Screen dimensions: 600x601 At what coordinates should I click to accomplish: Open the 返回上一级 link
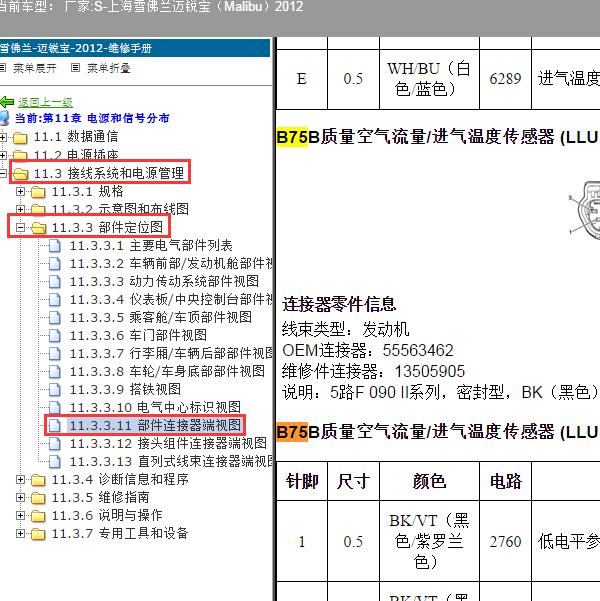[45, 102]
